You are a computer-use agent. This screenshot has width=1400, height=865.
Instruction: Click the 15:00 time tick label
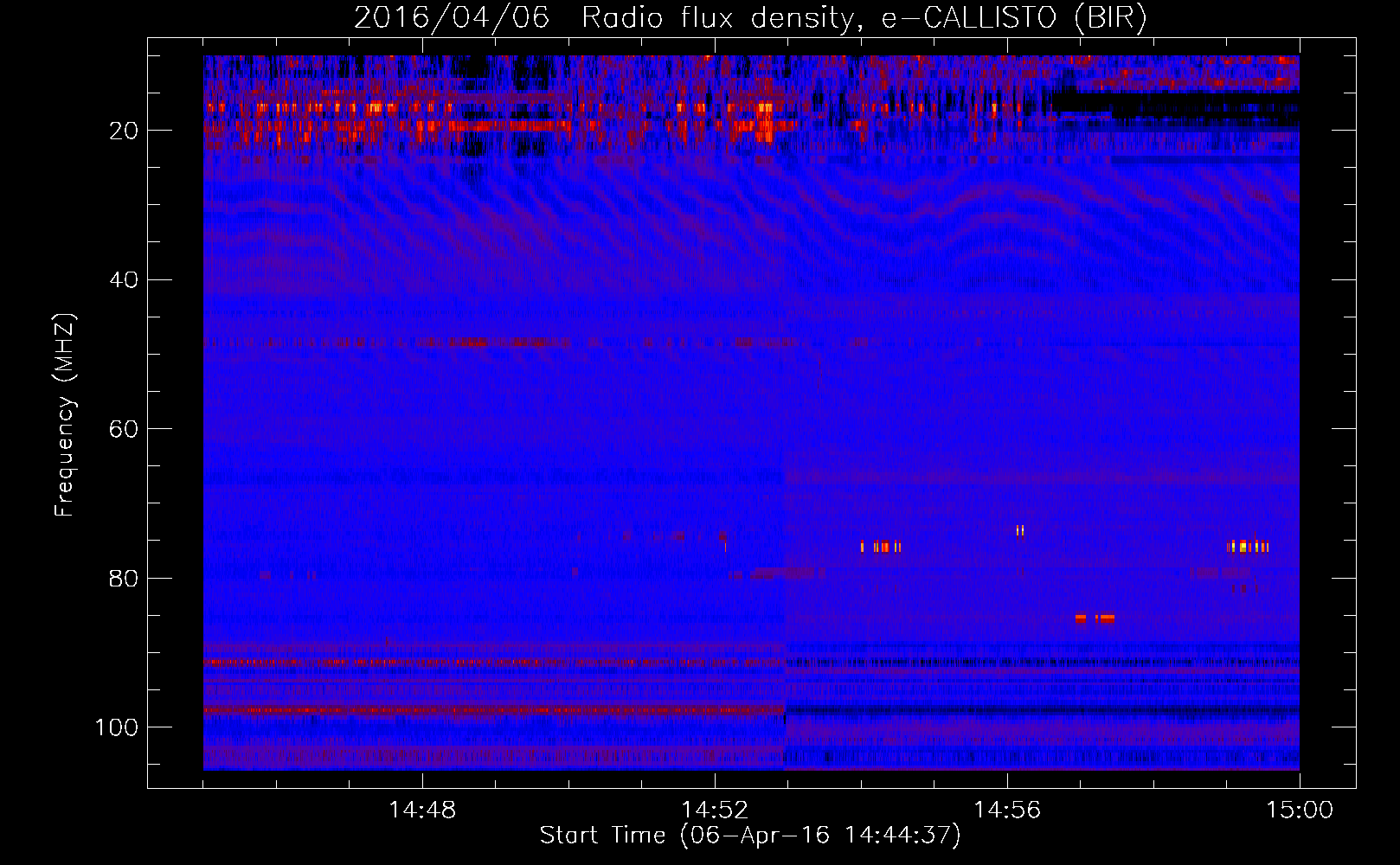[x=1300, y=811]
